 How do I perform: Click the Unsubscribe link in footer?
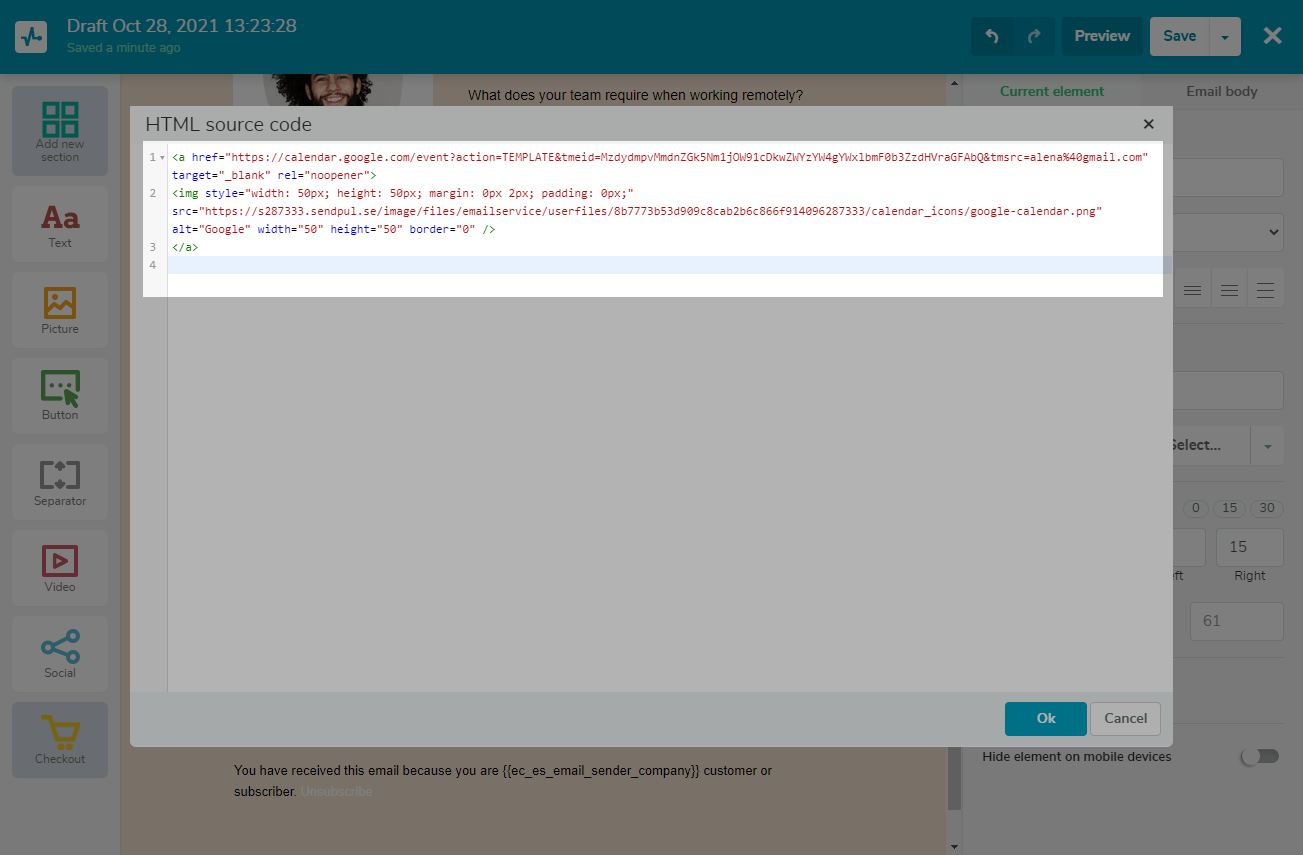(337, 791)
